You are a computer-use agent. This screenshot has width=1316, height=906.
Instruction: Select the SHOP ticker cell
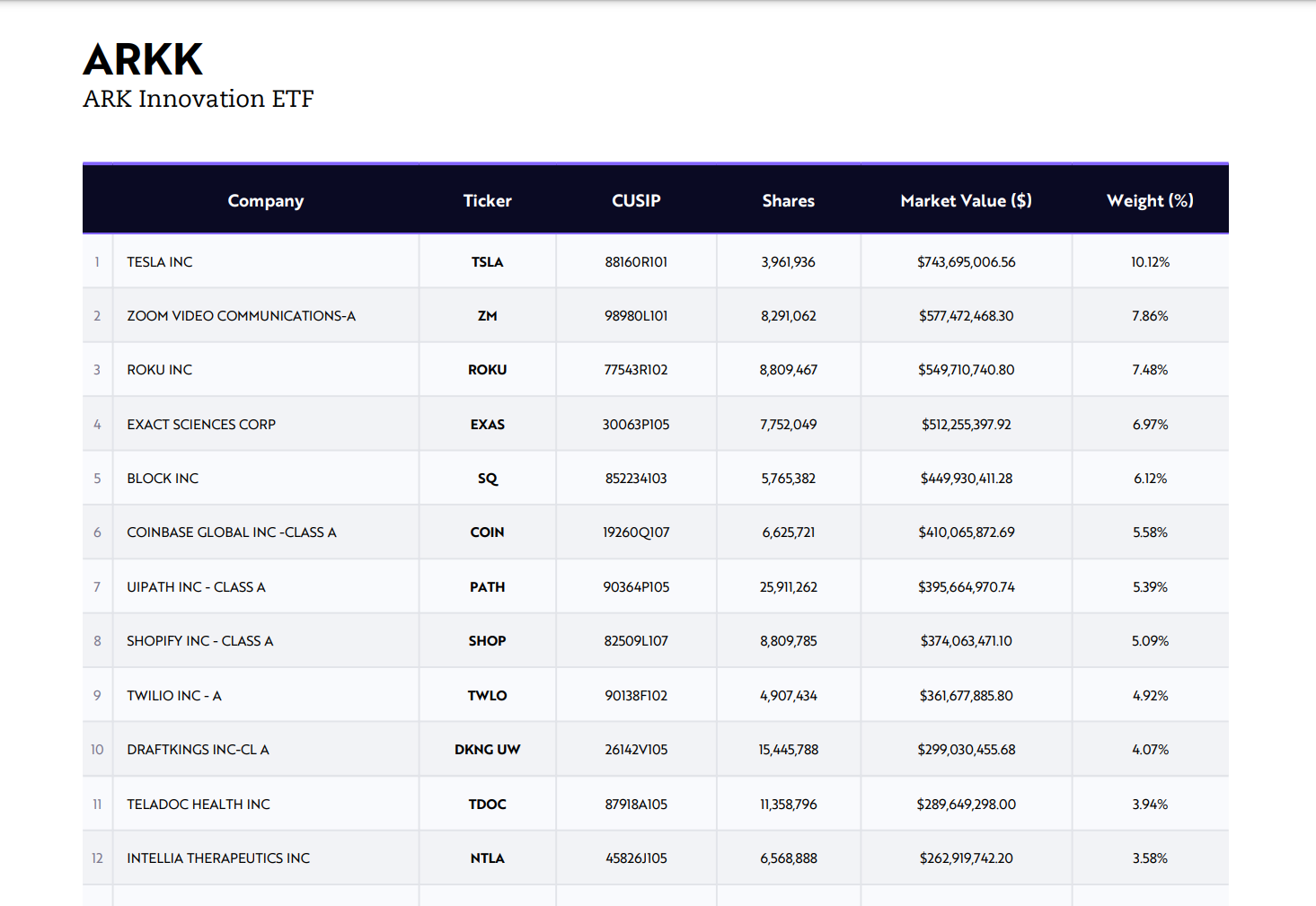point(488,641)
